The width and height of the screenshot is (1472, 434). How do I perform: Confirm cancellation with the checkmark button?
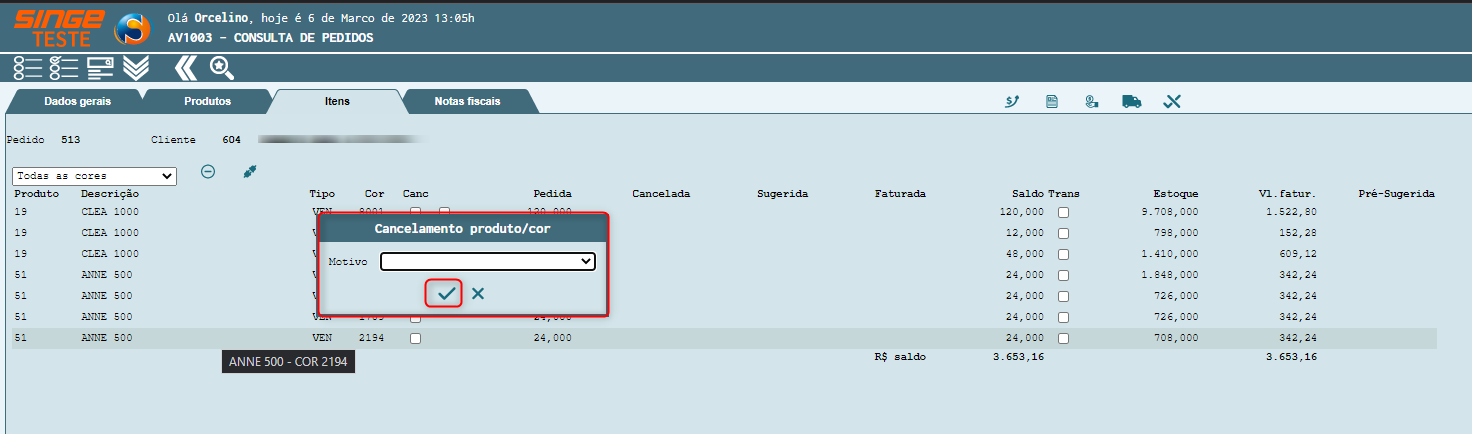click(x=445, y=293)
